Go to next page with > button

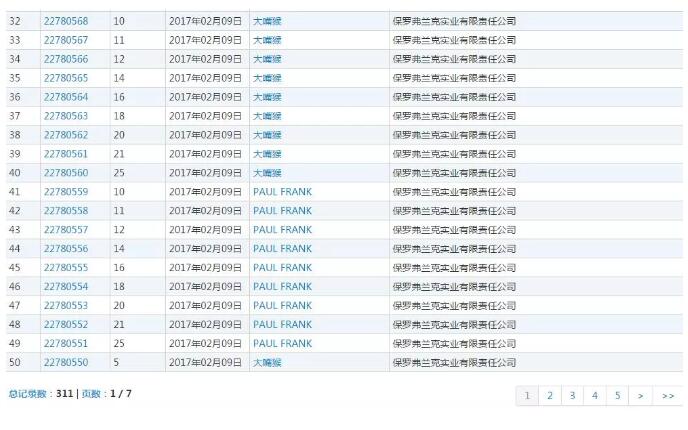641,396
